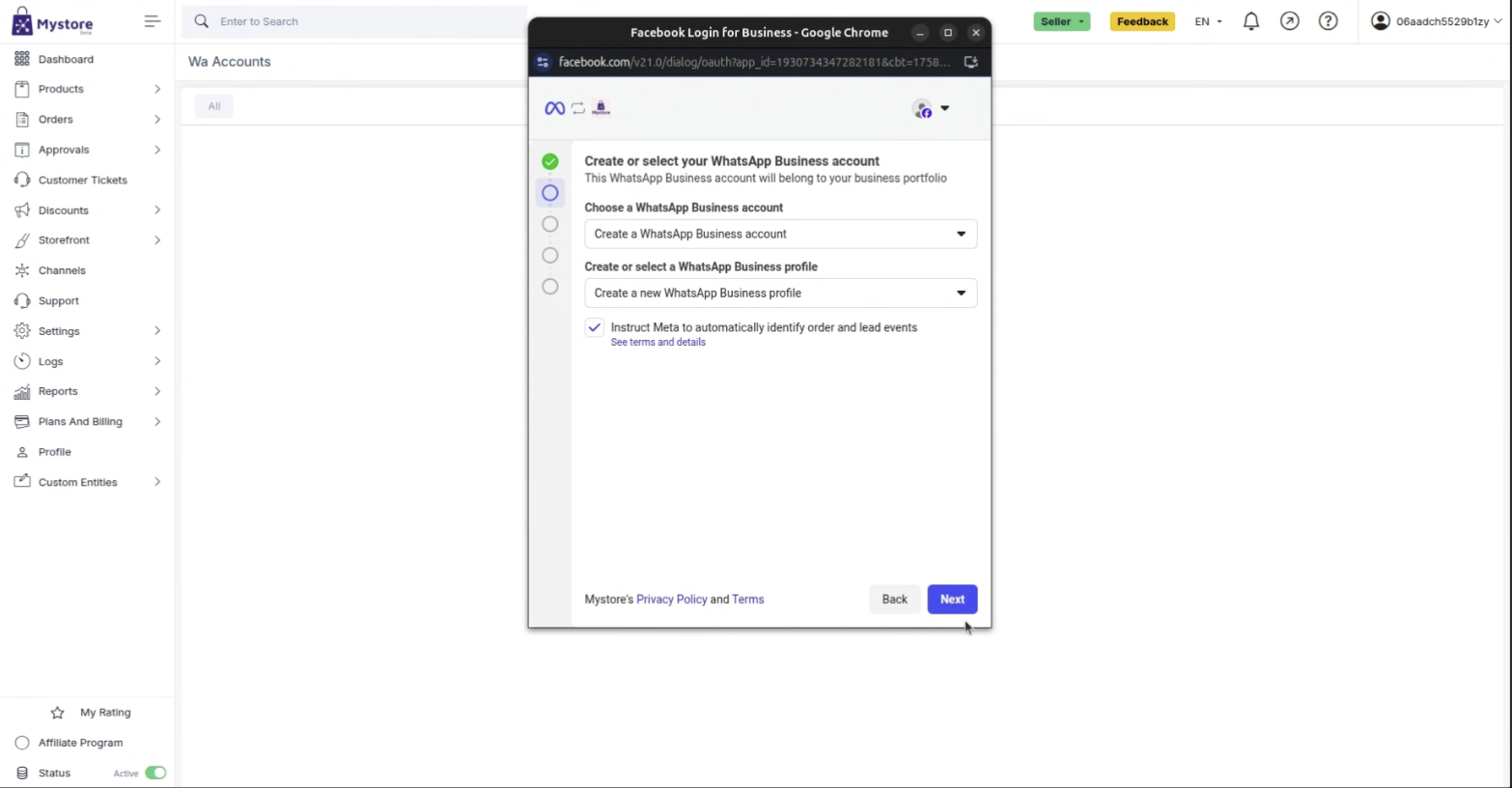This screenshot has height=788, width=1512.
Task: Open the help question mark icon
Action: (1328, 21)
